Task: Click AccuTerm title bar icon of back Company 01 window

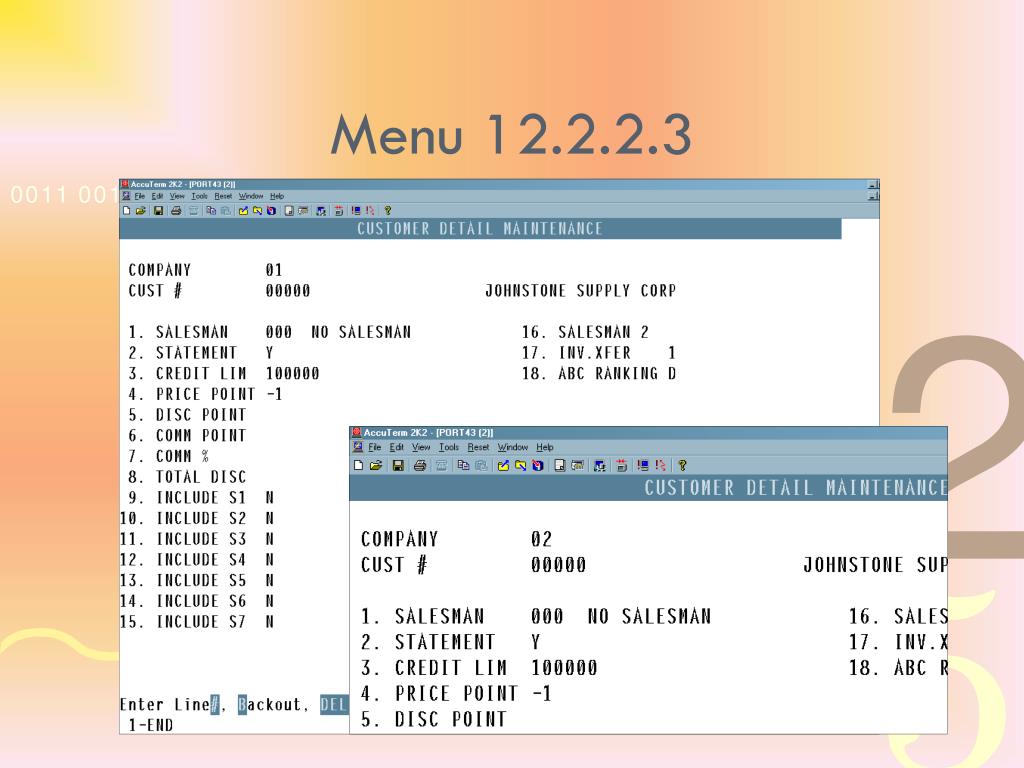Action: click(125, 184)
